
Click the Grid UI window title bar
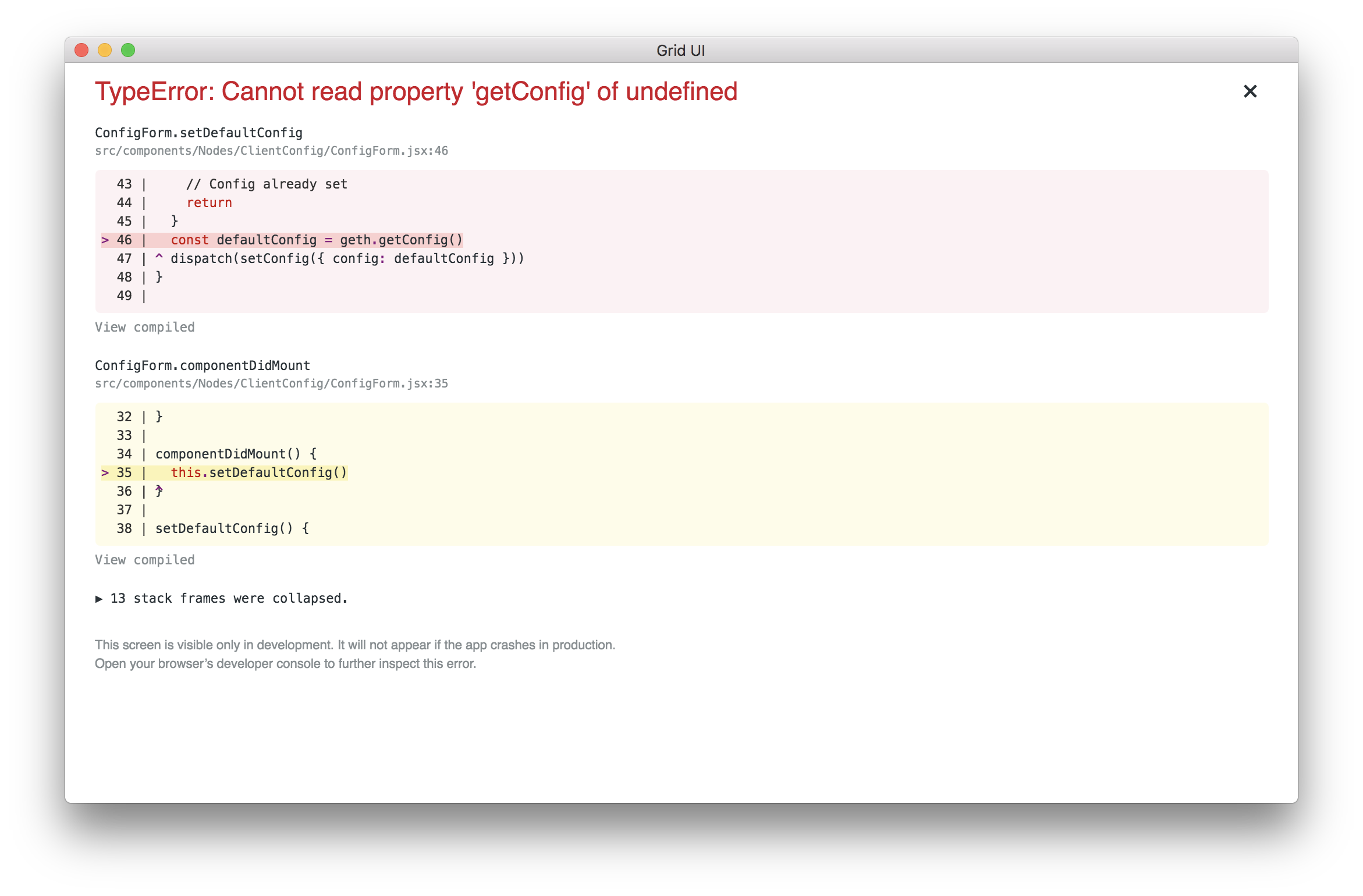click(680, 50)
